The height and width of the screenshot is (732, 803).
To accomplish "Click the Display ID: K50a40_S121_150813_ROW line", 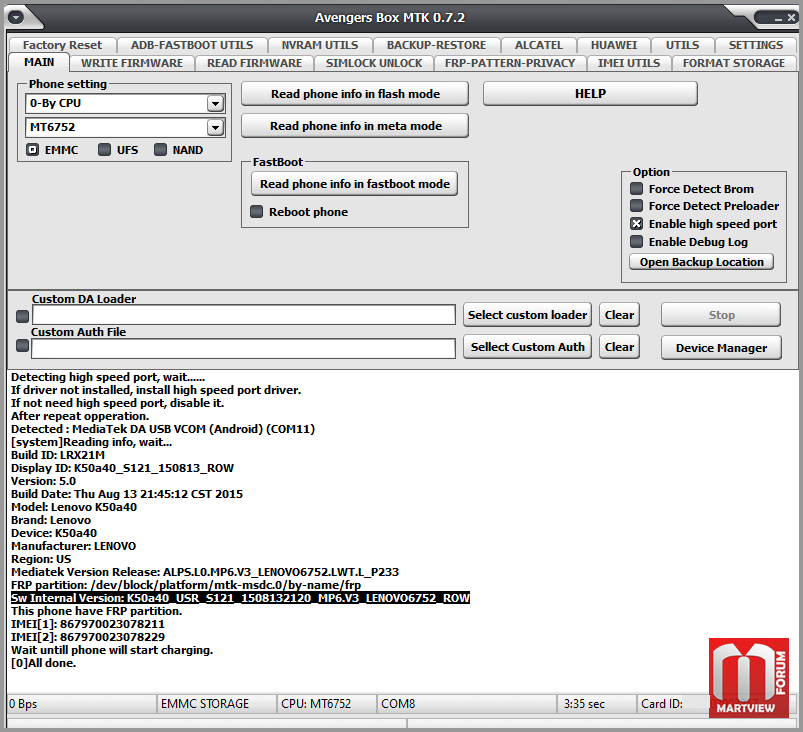I will pyautogui.click(x=122, y=468).
